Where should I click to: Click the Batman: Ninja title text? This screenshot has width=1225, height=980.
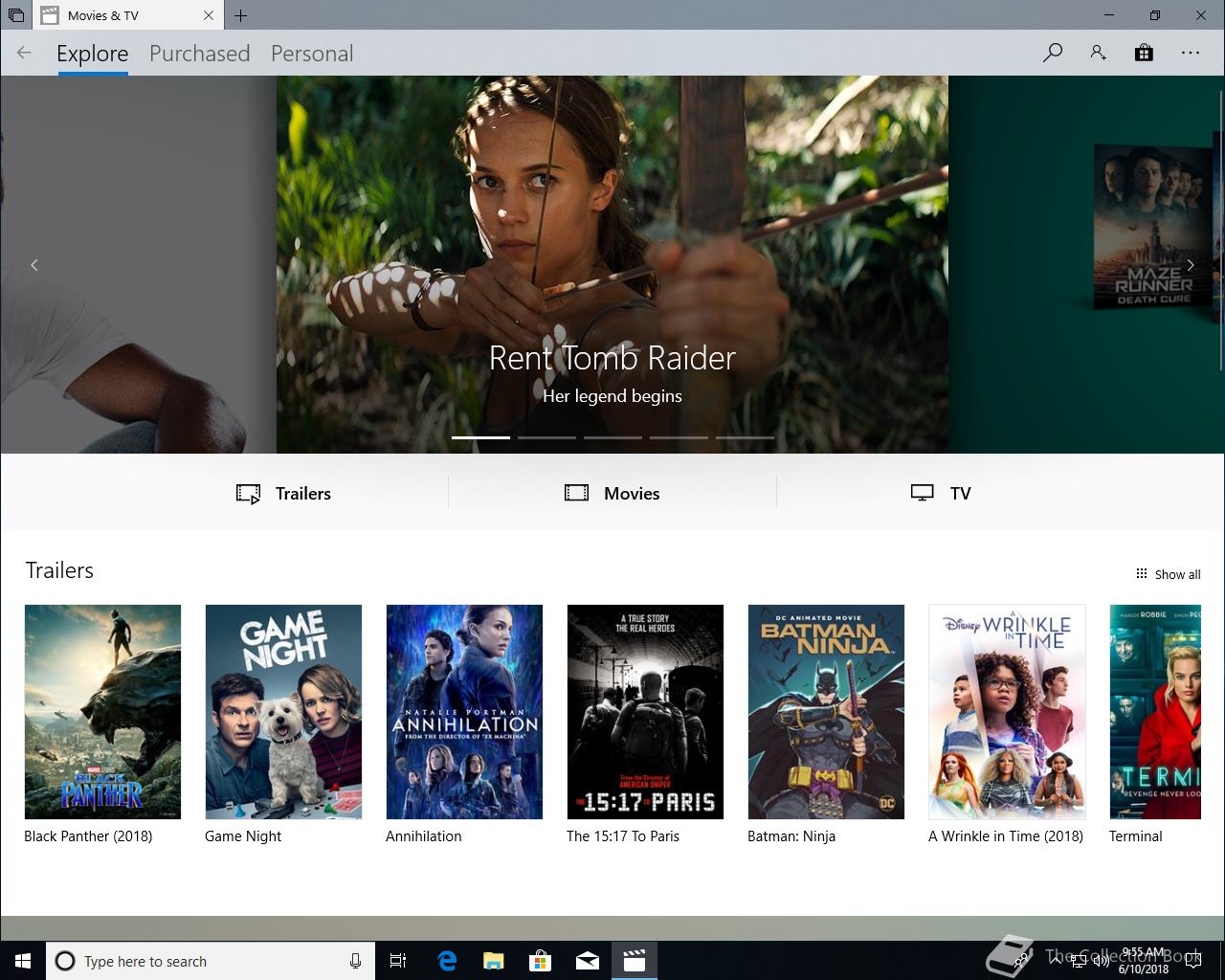pyautogui.click(x=791, y=835)
